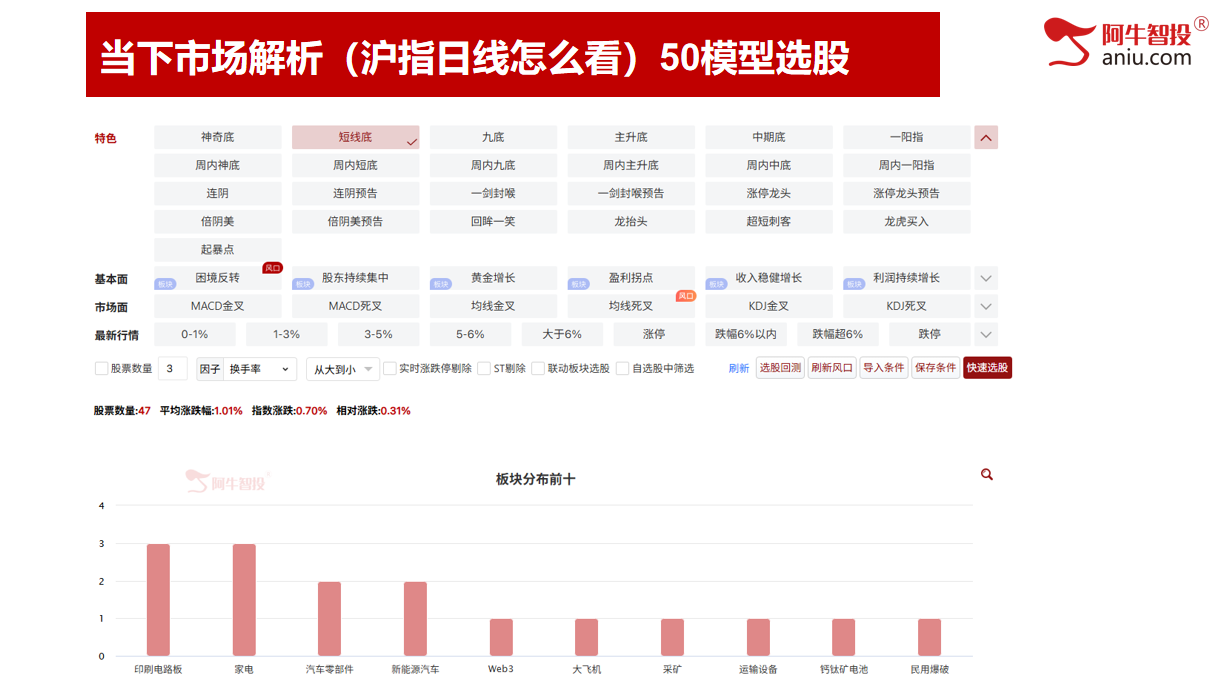Image resolution: width=1226 pixels, height=688 pixels.
Task: Deselect the checked 短线底 filter
Action: (x=355, y=137)
